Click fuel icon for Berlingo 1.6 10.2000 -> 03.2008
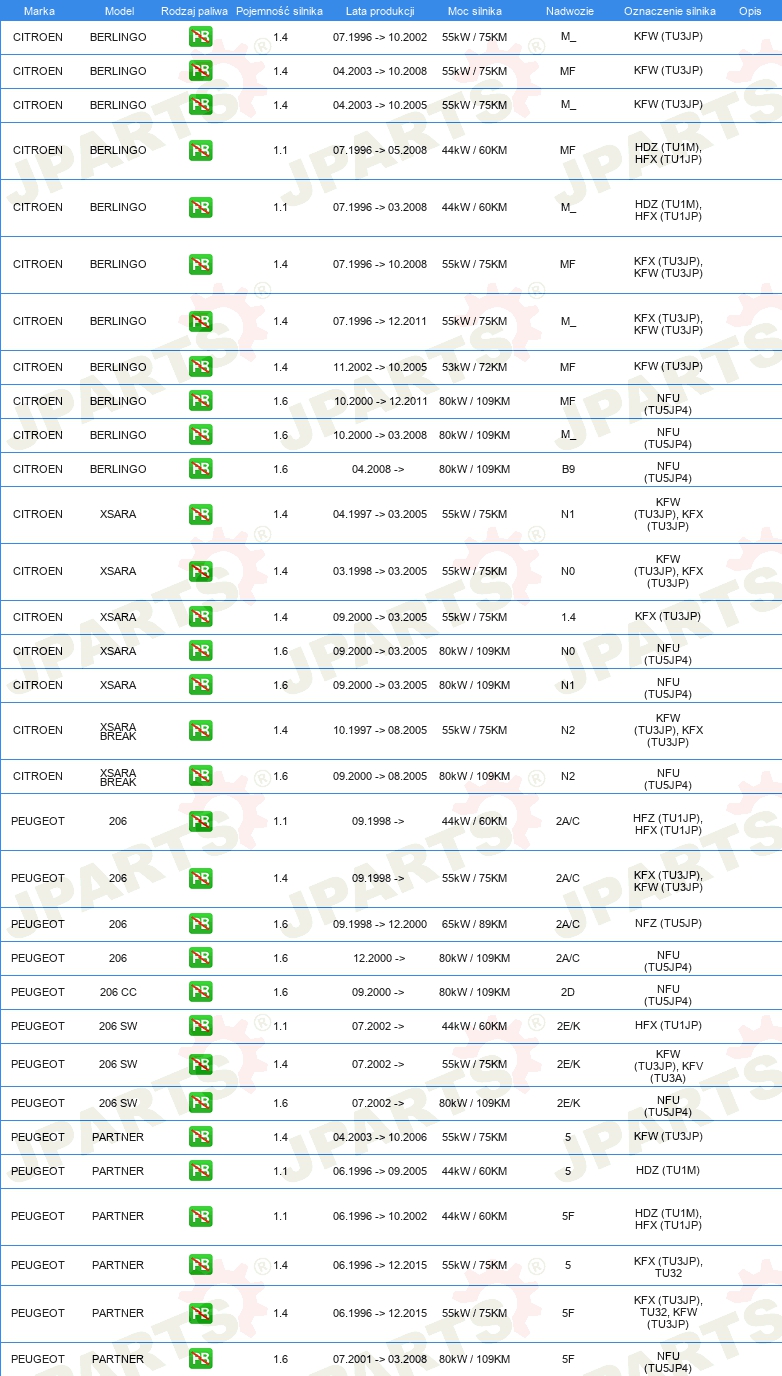 pos(201,435)
